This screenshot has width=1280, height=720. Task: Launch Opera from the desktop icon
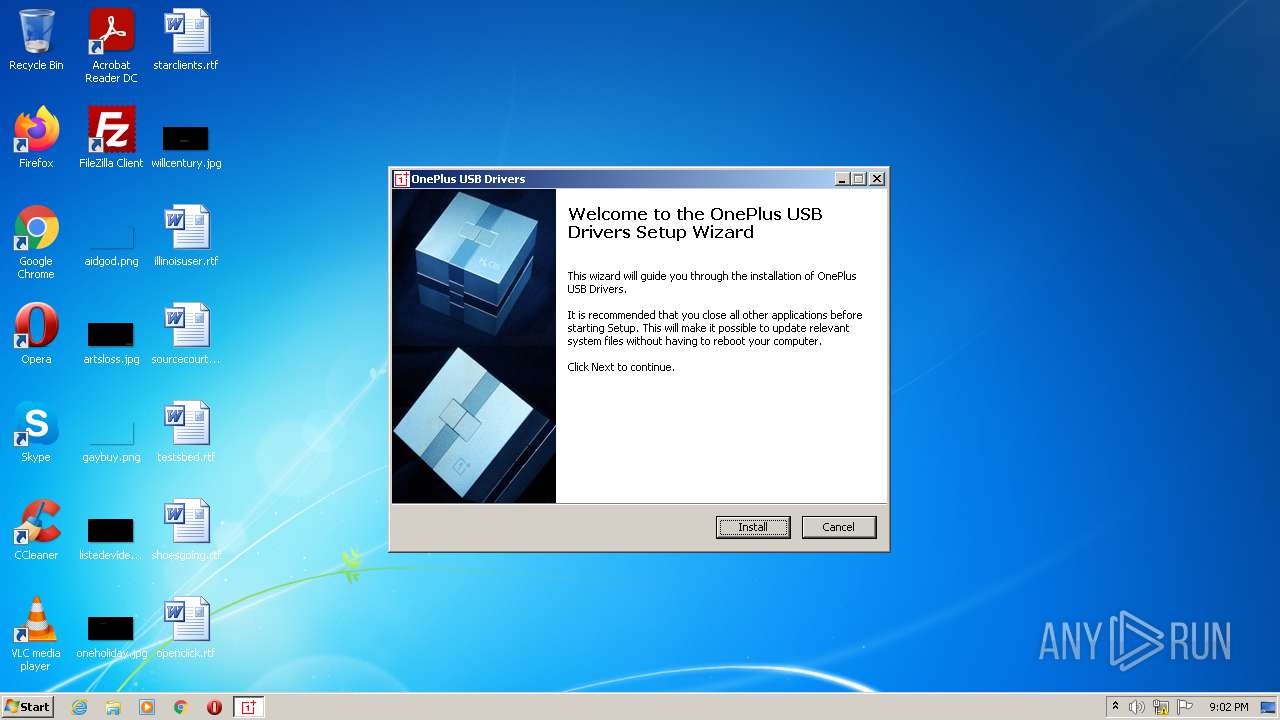tap(36, 334)
